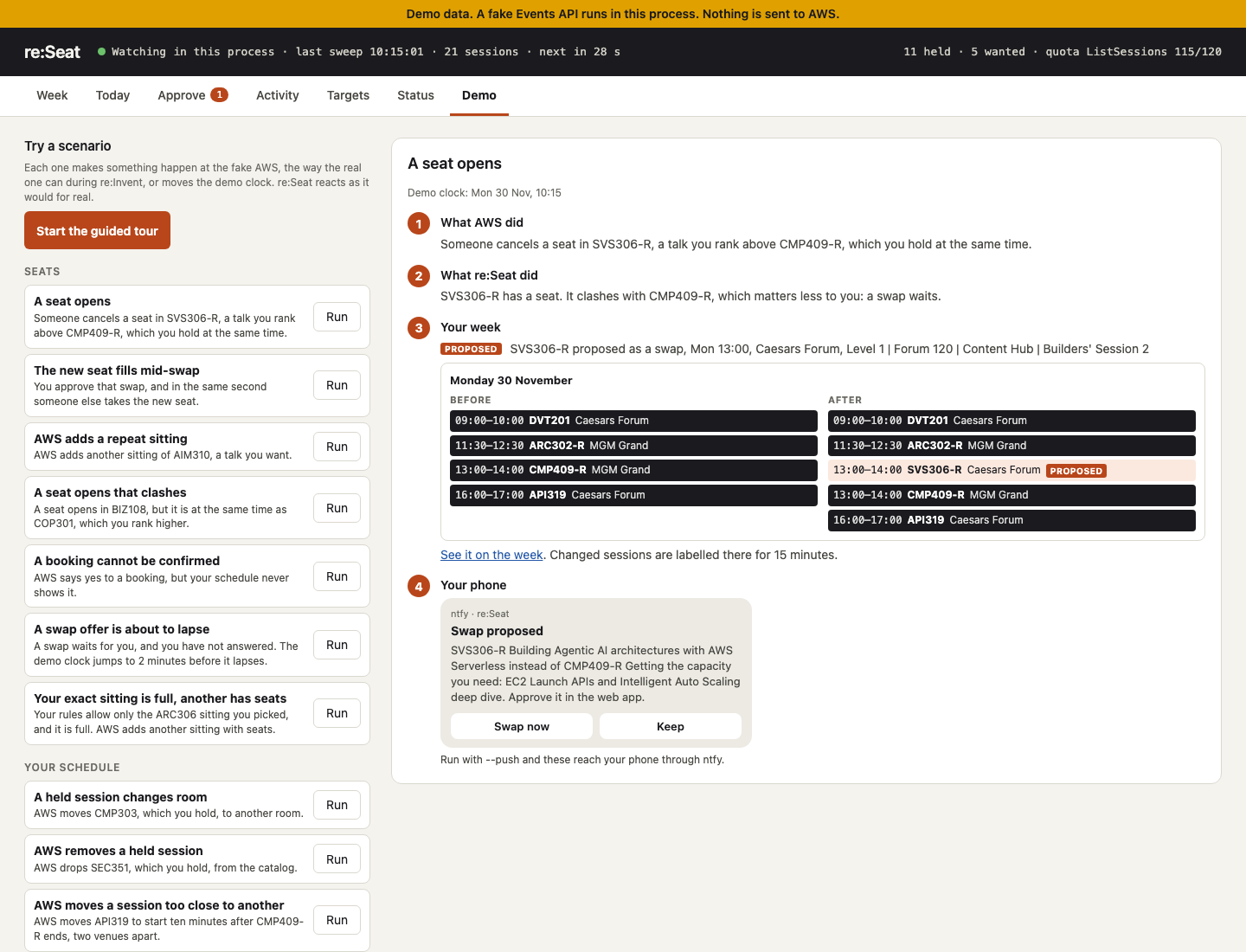This screenshot has height=952, width=1246.
Task: Tap Keep in the phone notification
Action: [x=671, y=726]
